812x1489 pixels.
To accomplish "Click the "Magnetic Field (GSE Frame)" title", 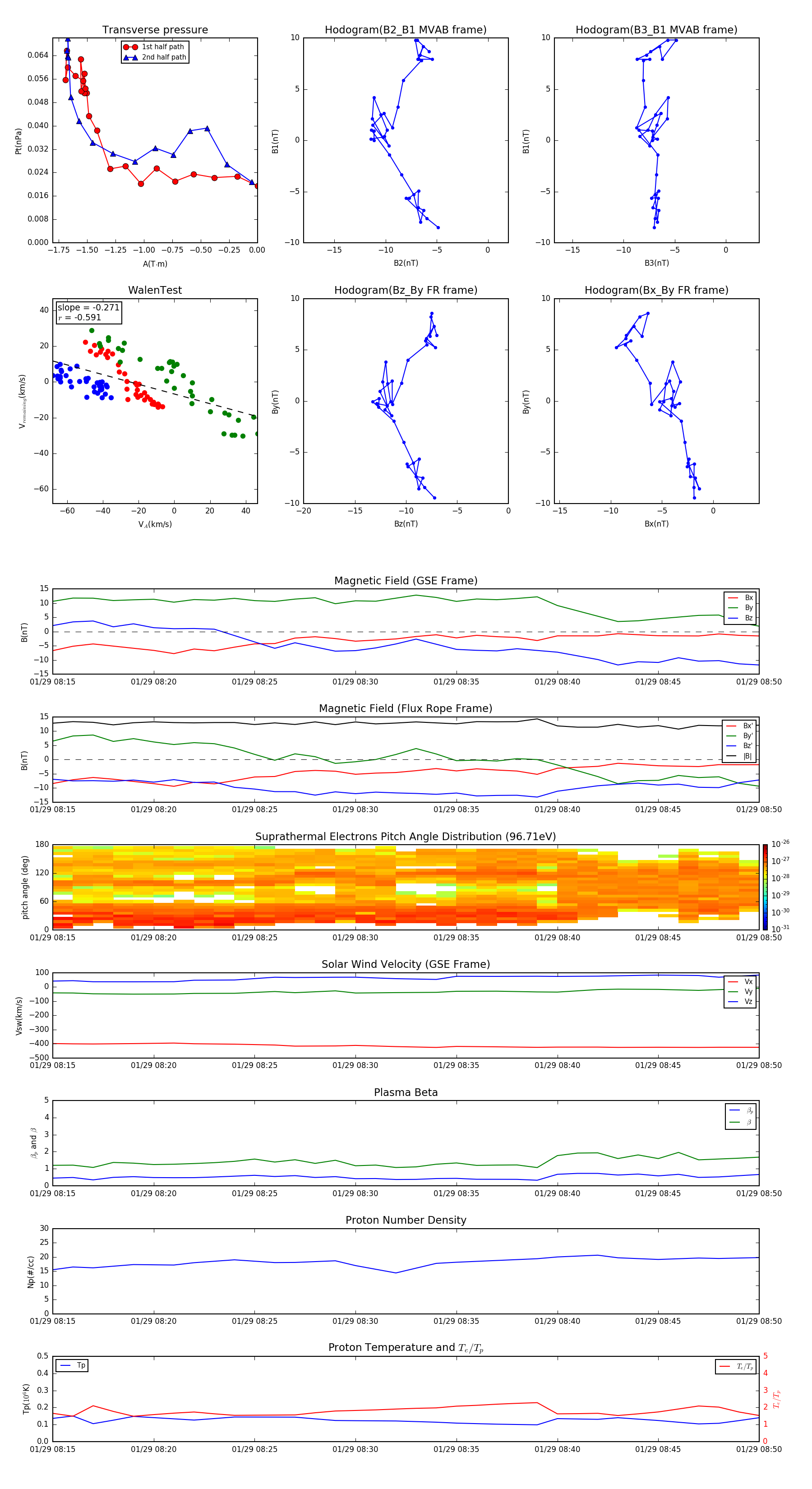I will pos(406,581).
